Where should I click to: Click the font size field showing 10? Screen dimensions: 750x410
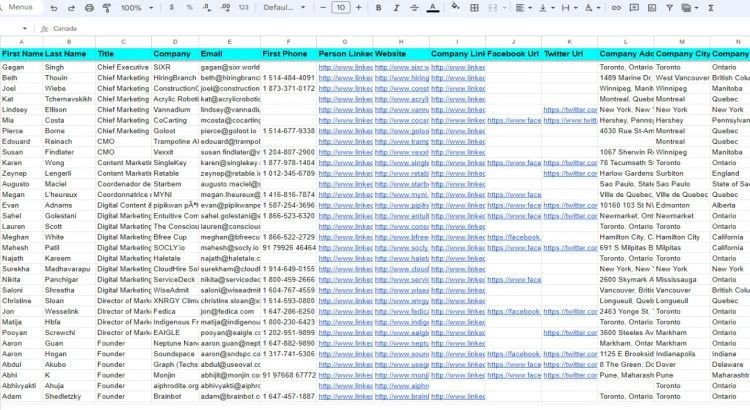(341, 8)
